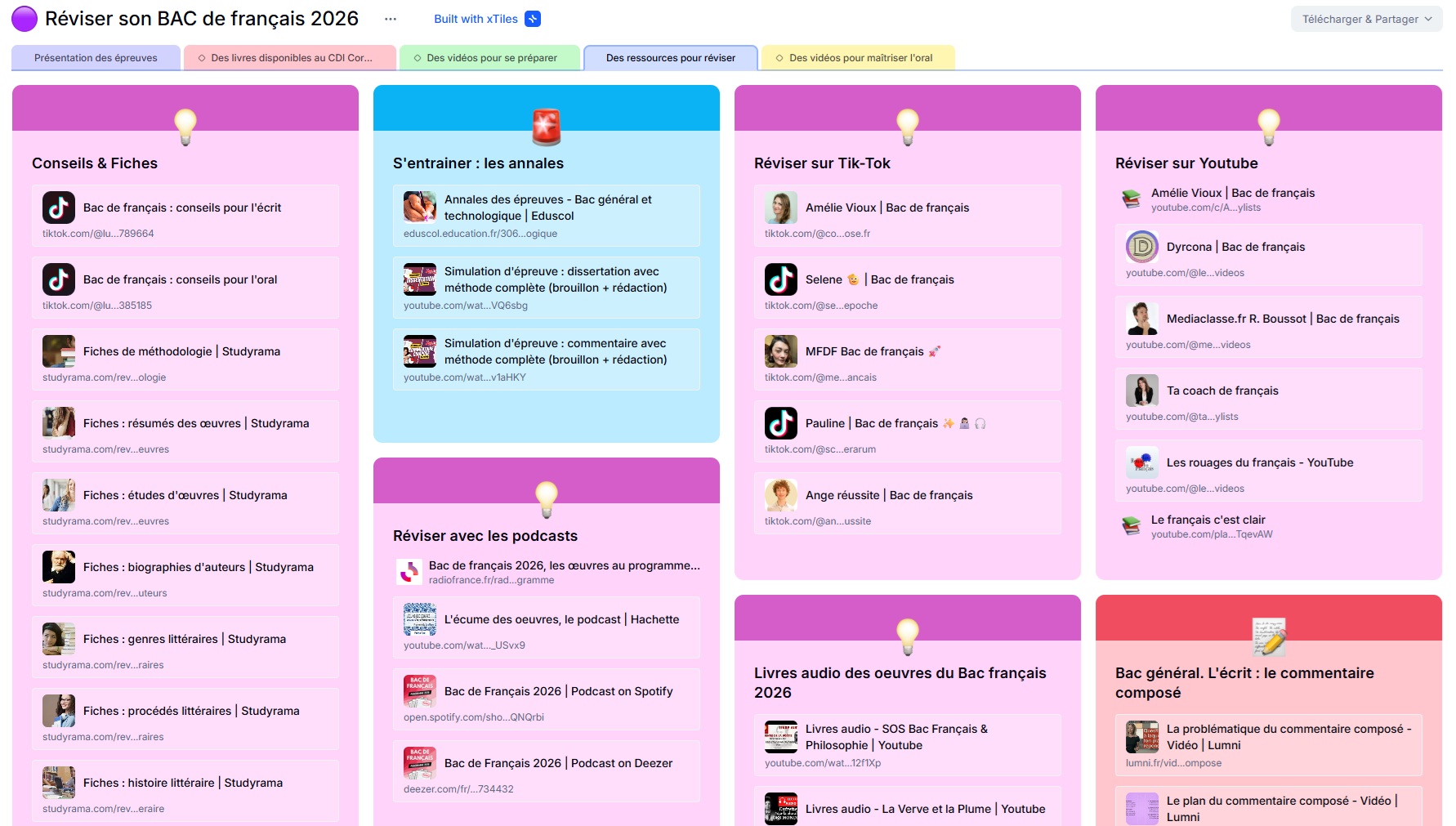Click the TikTok icon beside Selene
This screenshot has height=826, width=1456.
point(780,279)
